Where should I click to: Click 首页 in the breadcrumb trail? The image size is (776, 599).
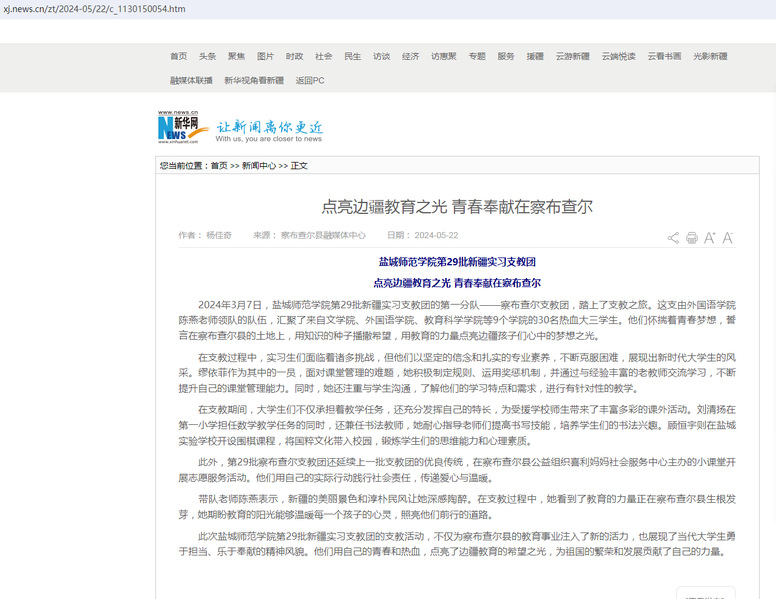219,166
